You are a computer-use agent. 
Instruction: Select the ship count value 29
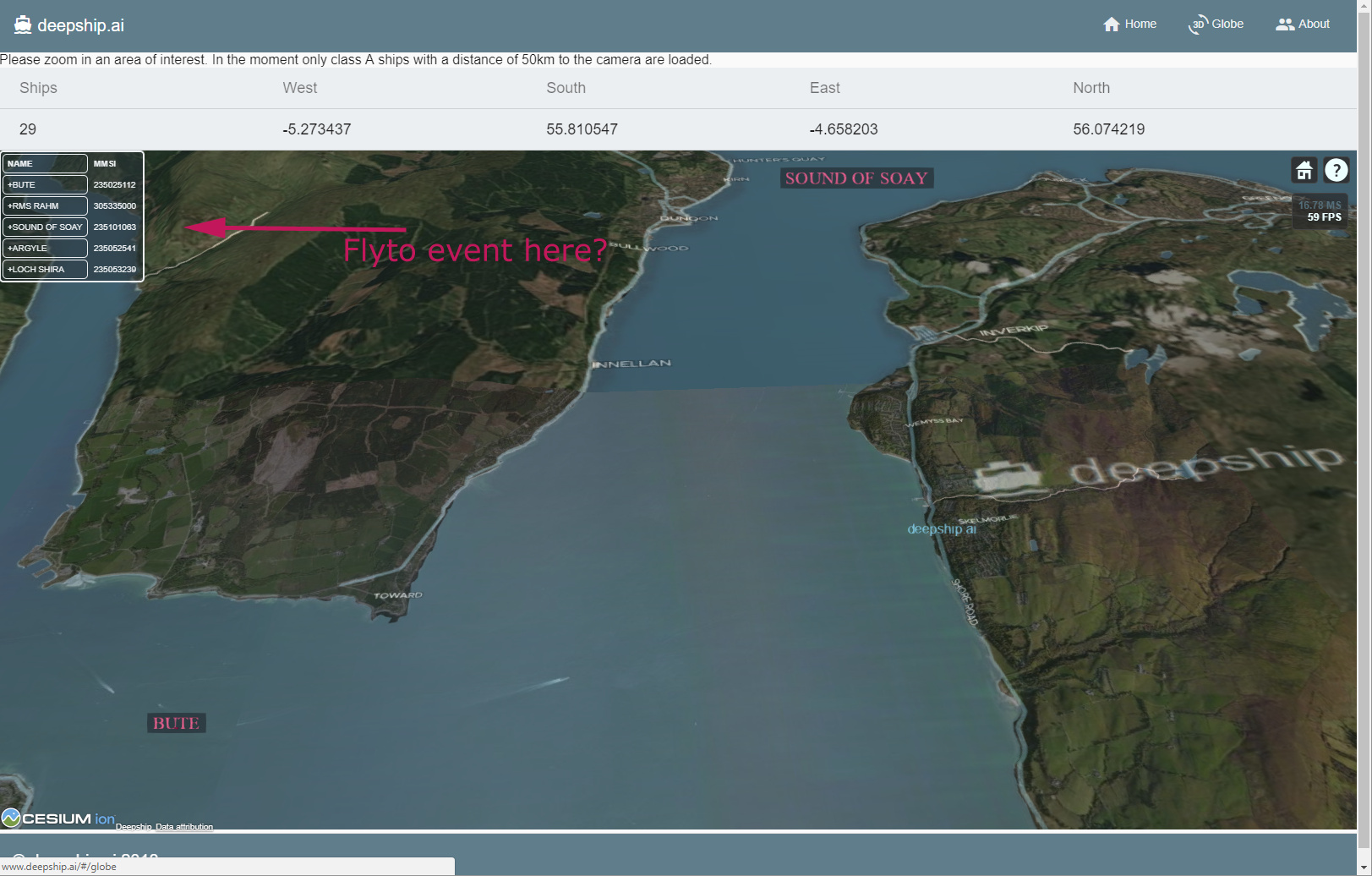[x=28, y=129]
